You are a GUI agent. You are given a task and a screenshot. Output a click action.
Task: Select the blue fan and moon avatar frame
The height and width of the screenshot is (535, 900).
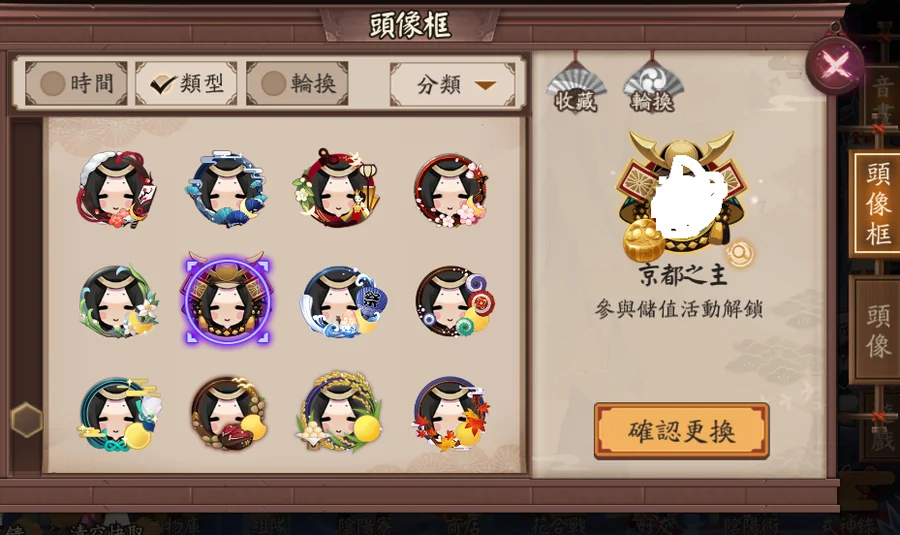(226, 190)
